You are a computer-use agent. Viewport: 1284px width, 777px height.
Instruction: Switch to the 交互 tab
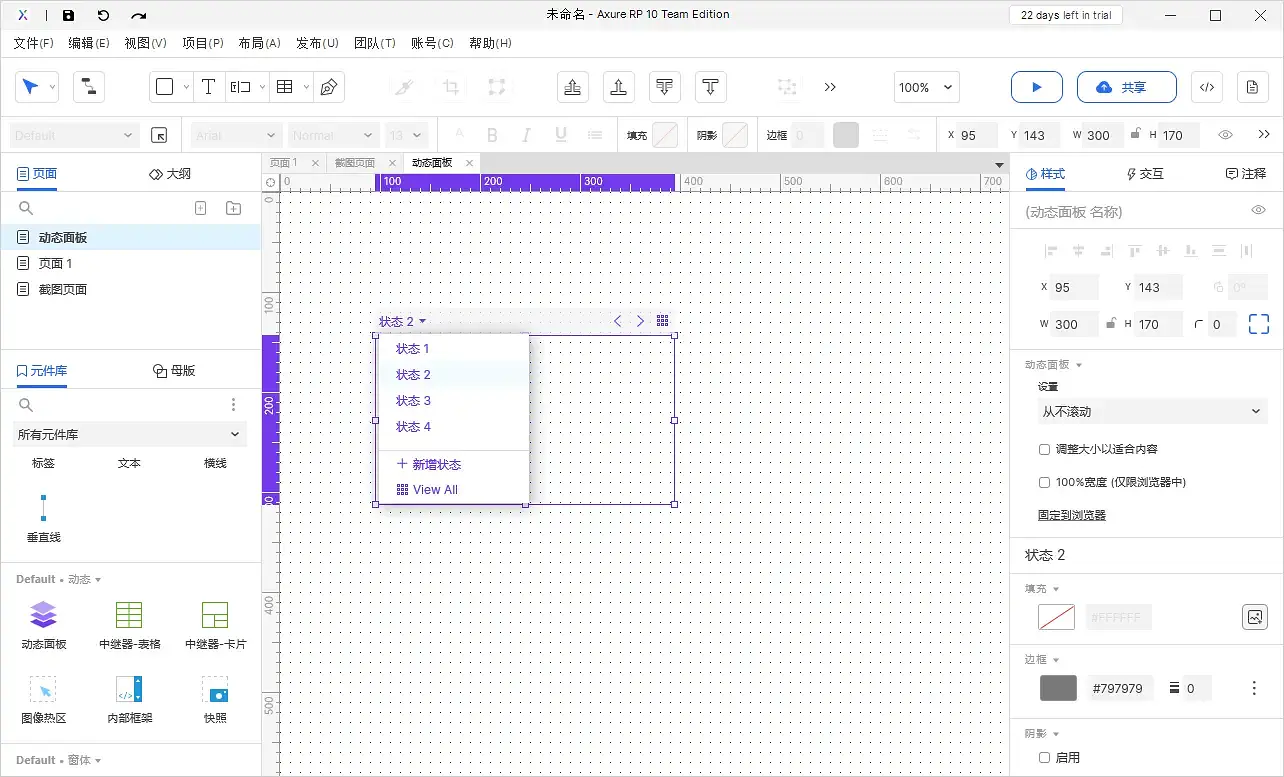pyautogui.click(x=1145, y=174)
